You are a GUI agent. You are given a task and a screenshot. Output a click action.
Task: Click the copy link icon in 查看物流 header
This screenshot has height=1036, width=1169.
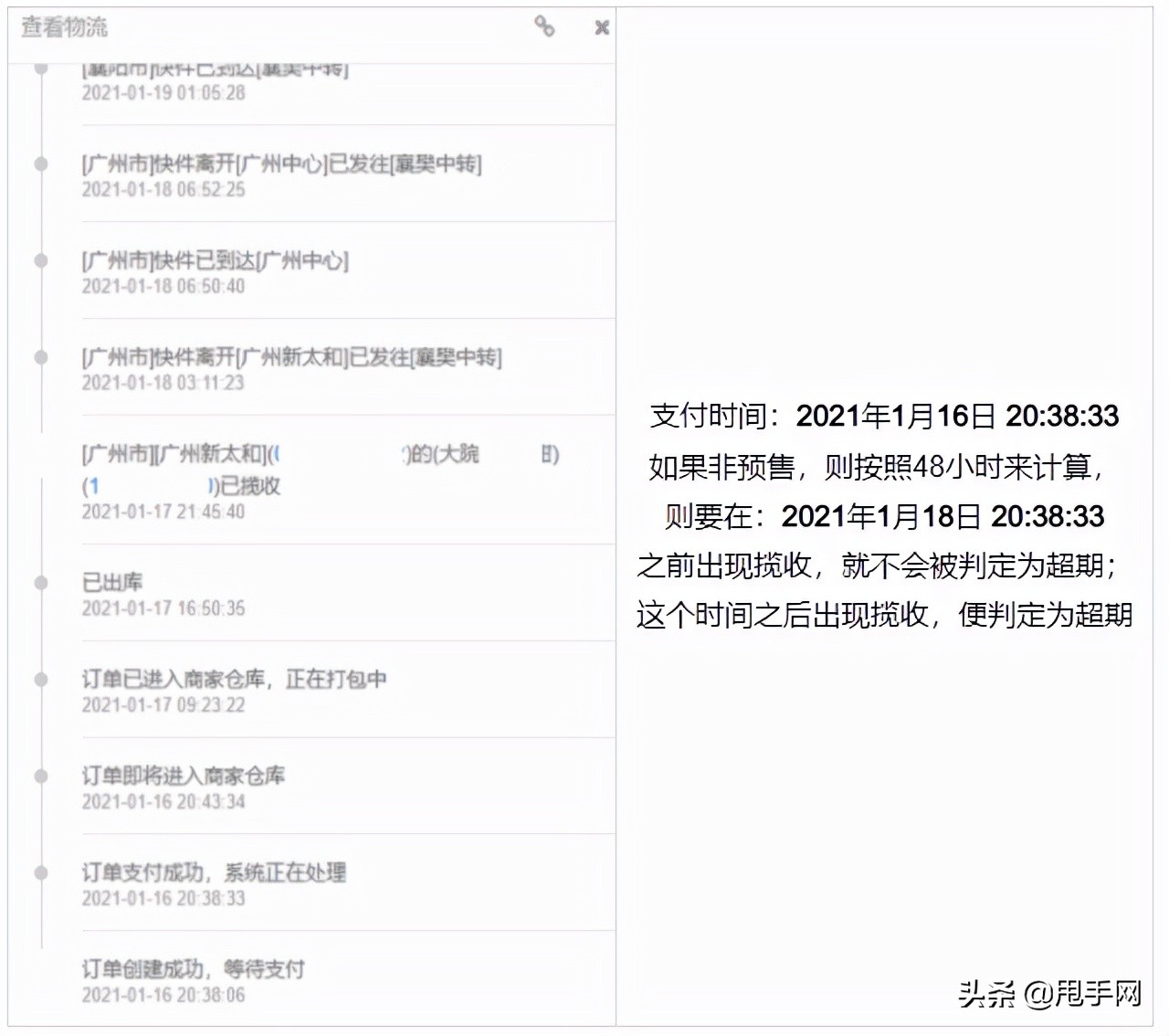point(545,28)
